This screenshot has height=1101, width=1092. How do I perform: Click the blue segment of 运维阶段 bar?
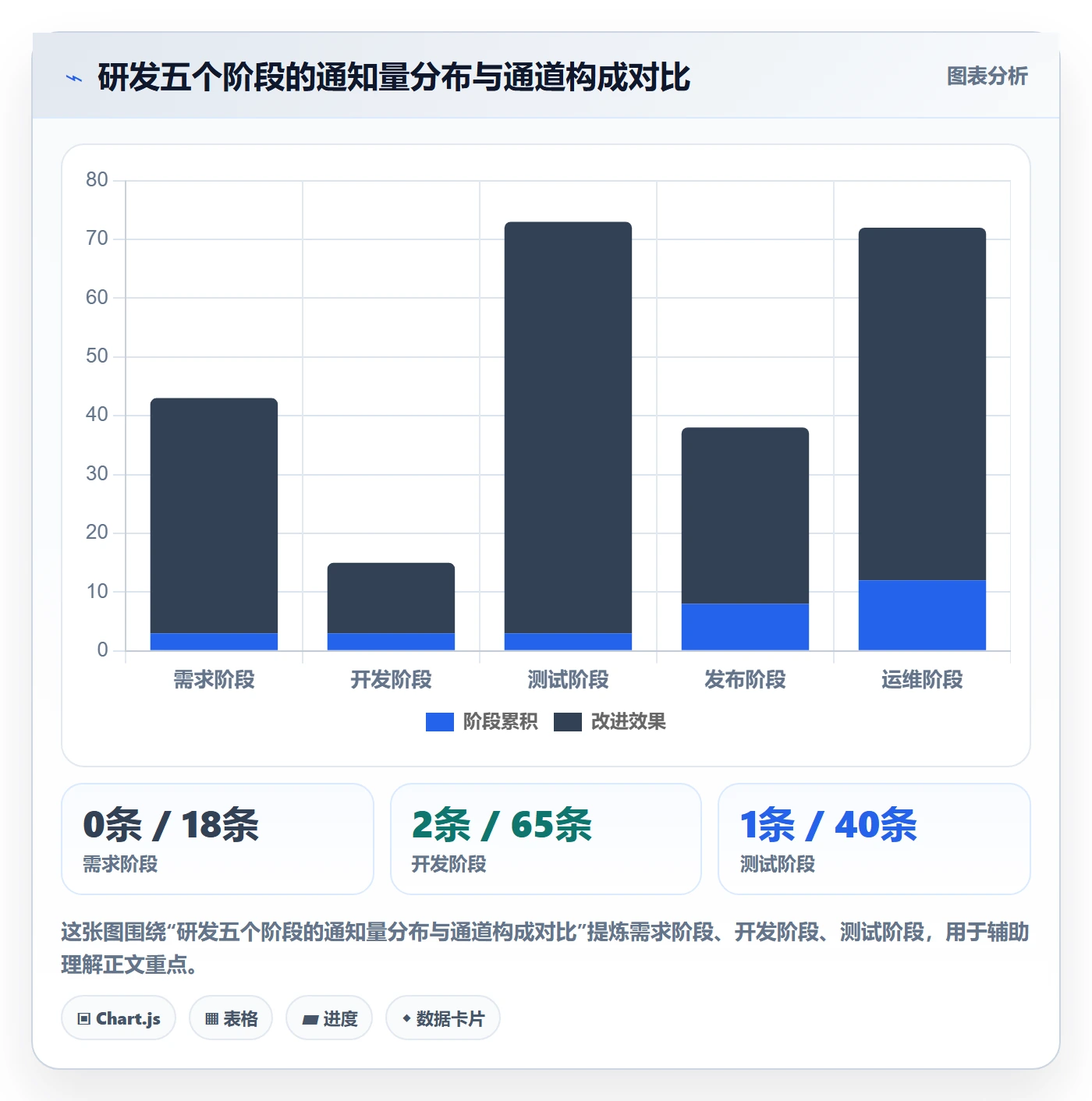922,615
